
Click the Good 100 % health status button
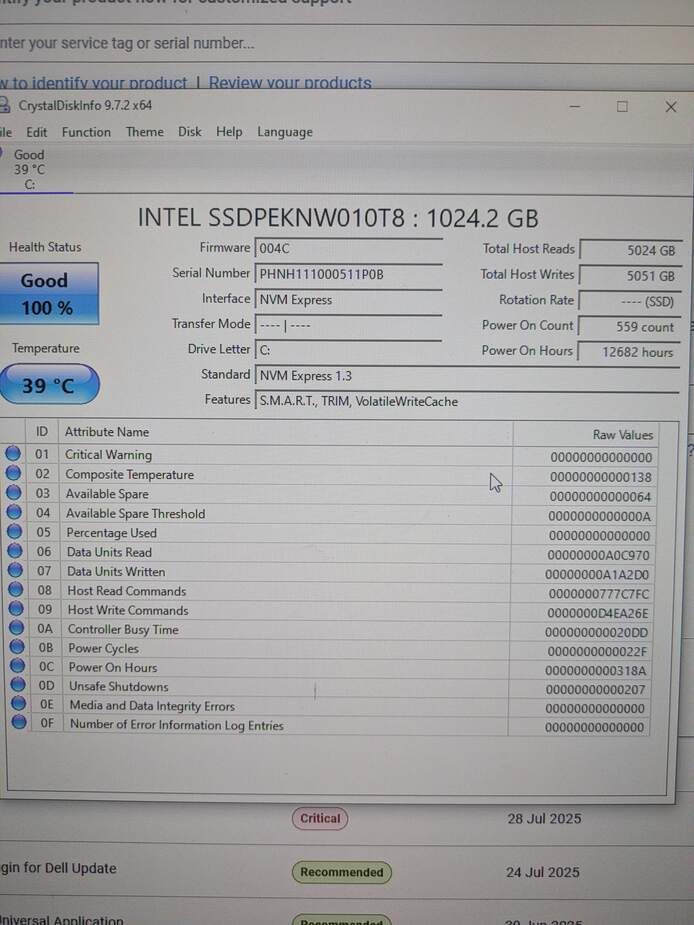point(47,294)
